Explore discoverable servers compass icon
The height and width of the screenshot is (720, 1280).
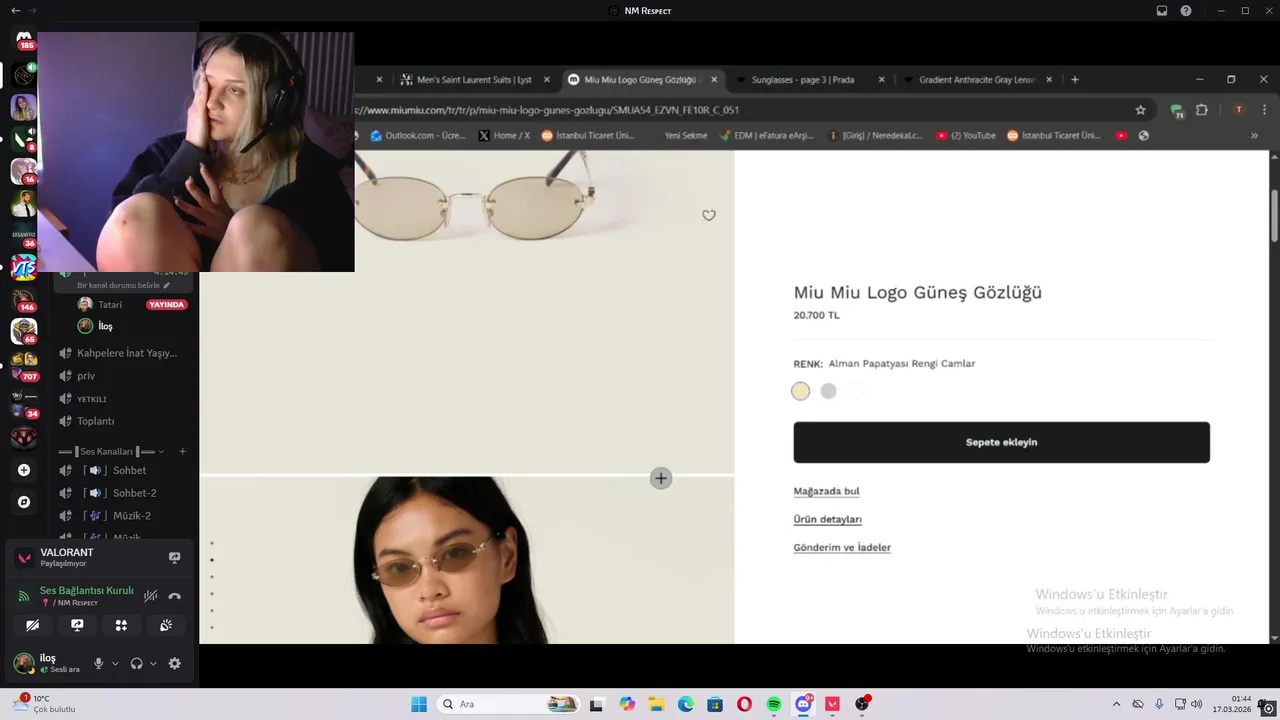pos(24,502)
